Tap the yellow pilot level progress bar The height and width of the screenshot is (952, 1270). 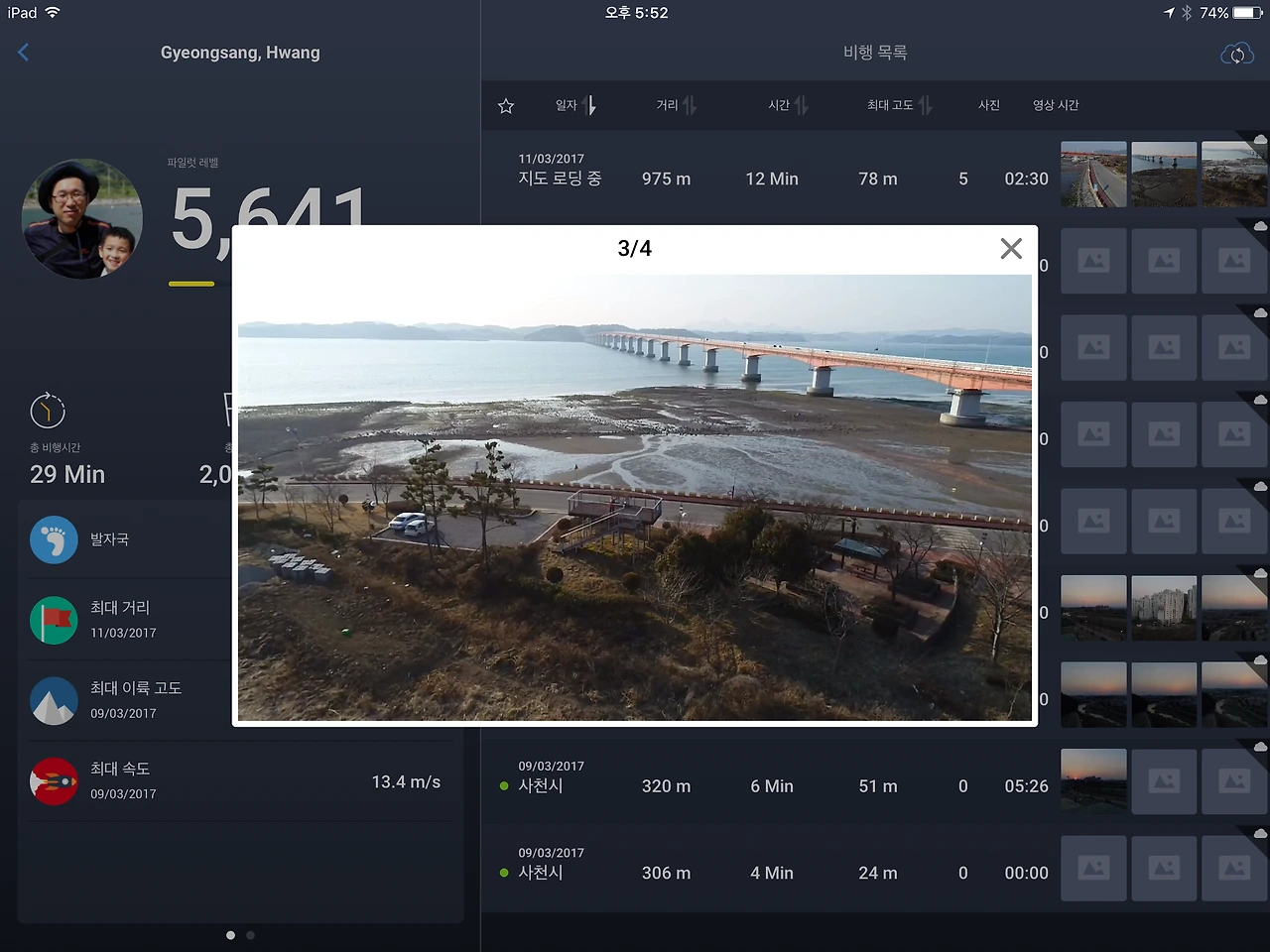point(191,284)
